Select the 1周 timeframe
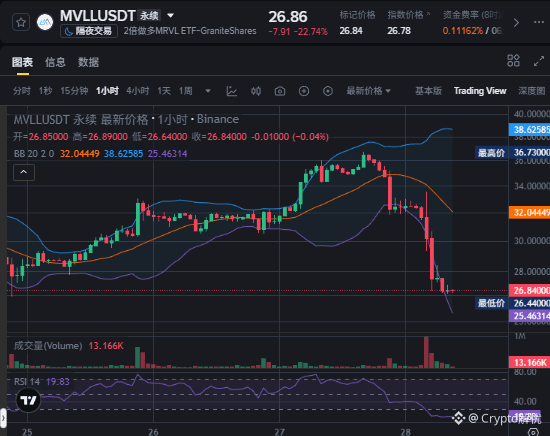Viewport: 550px width, 436px height. 186,91
